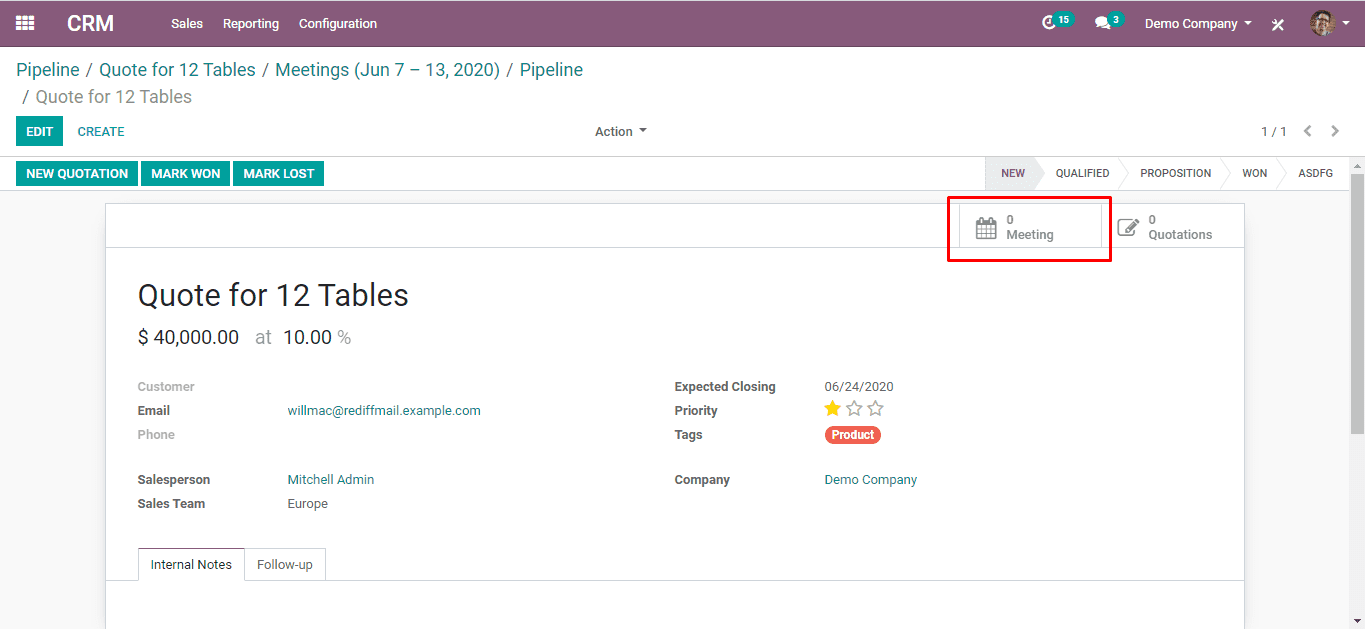1365x629 pixels.
Task: Go to the previous record arrow
Action: pyautogui.click(x=1307, y=131)
